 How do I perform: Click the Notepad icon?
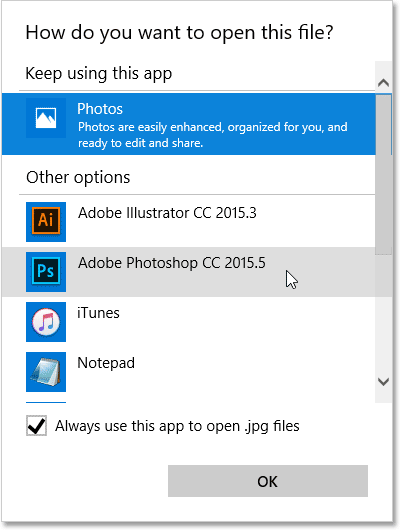coord(46,372)
